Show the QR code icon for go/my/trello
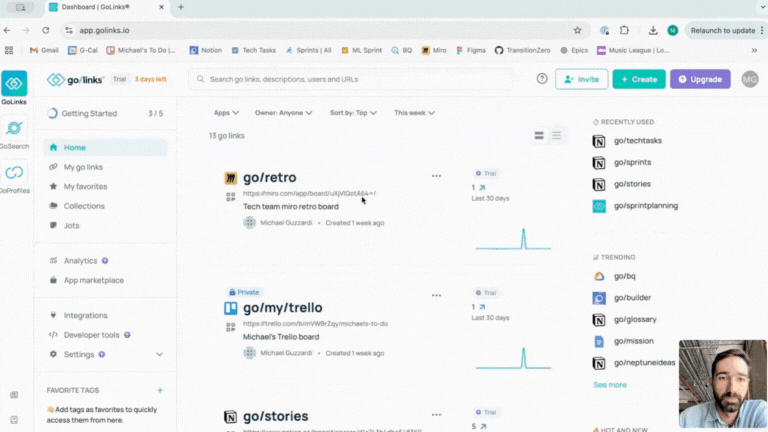The height and width of the screenshot is (432, 768). [231, 327]
